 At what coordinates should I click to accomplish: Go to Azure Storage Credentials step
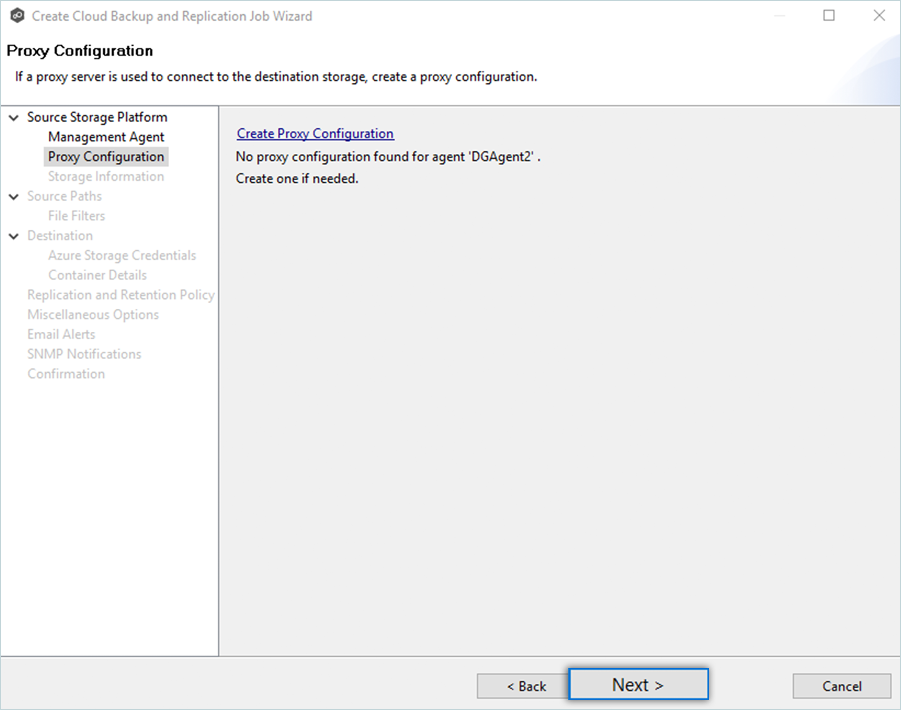pos(122,256)
